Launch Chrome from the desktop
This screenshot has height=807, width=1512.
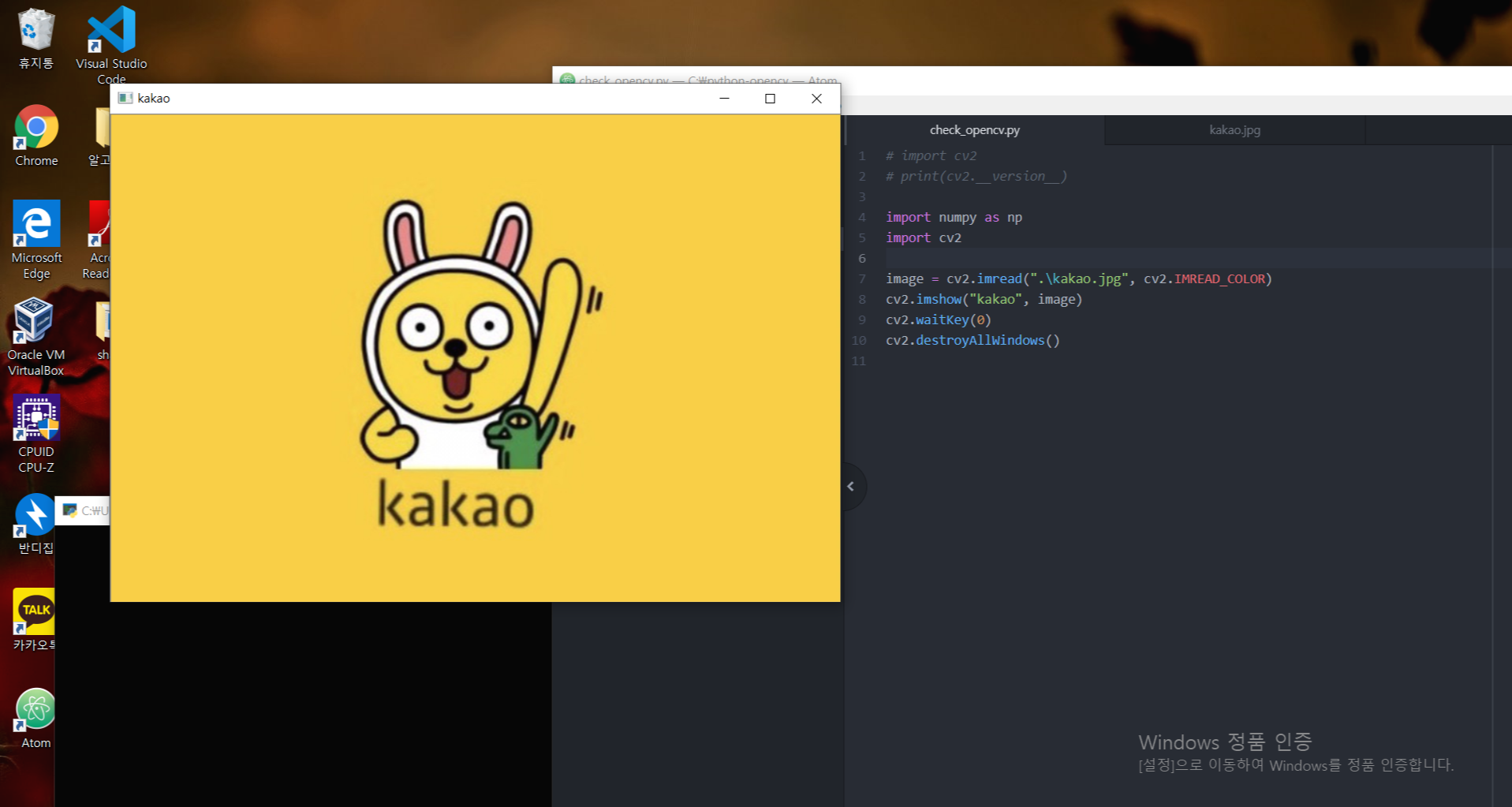(36, 135)
